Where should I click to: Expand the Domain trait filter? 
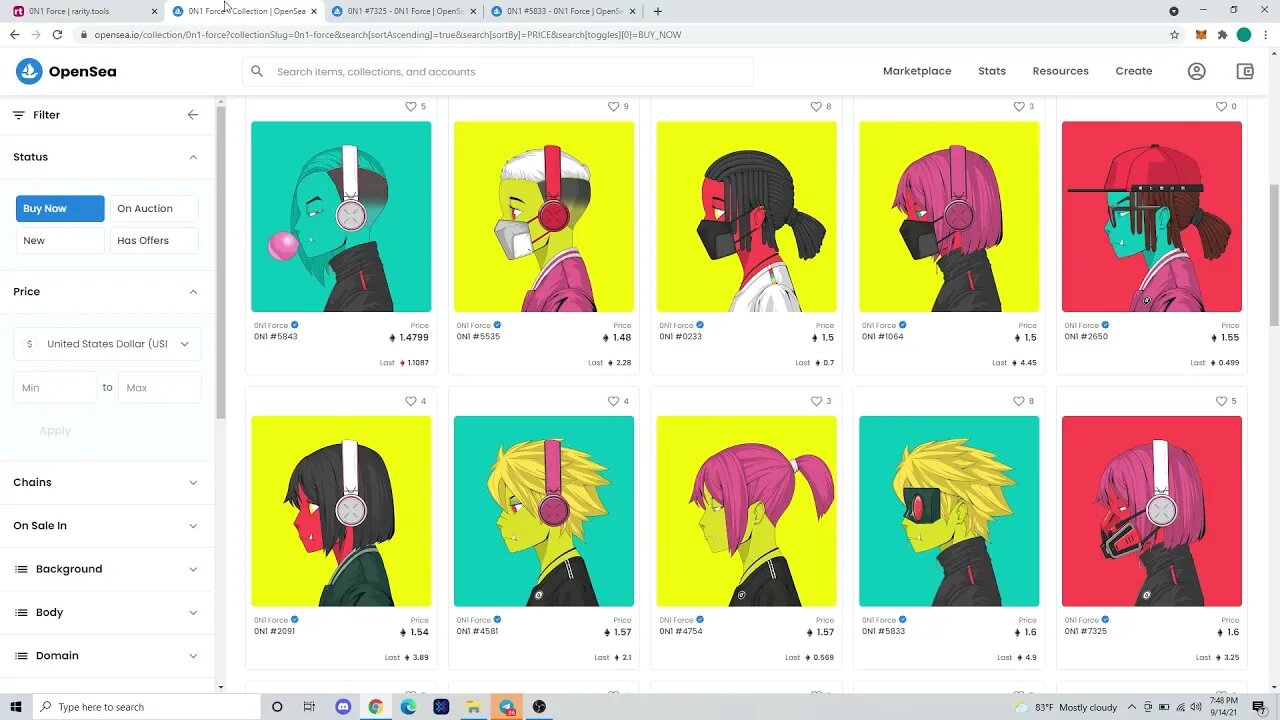107,656
